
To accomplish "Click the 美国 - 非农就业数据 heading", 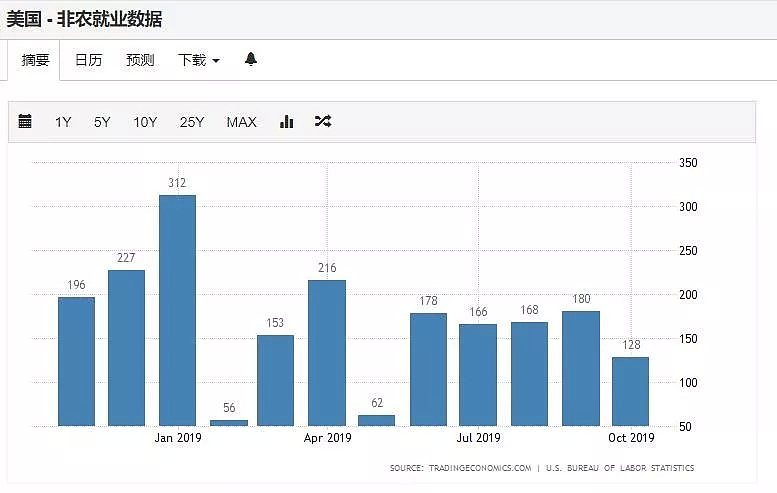I will (84, 19).
